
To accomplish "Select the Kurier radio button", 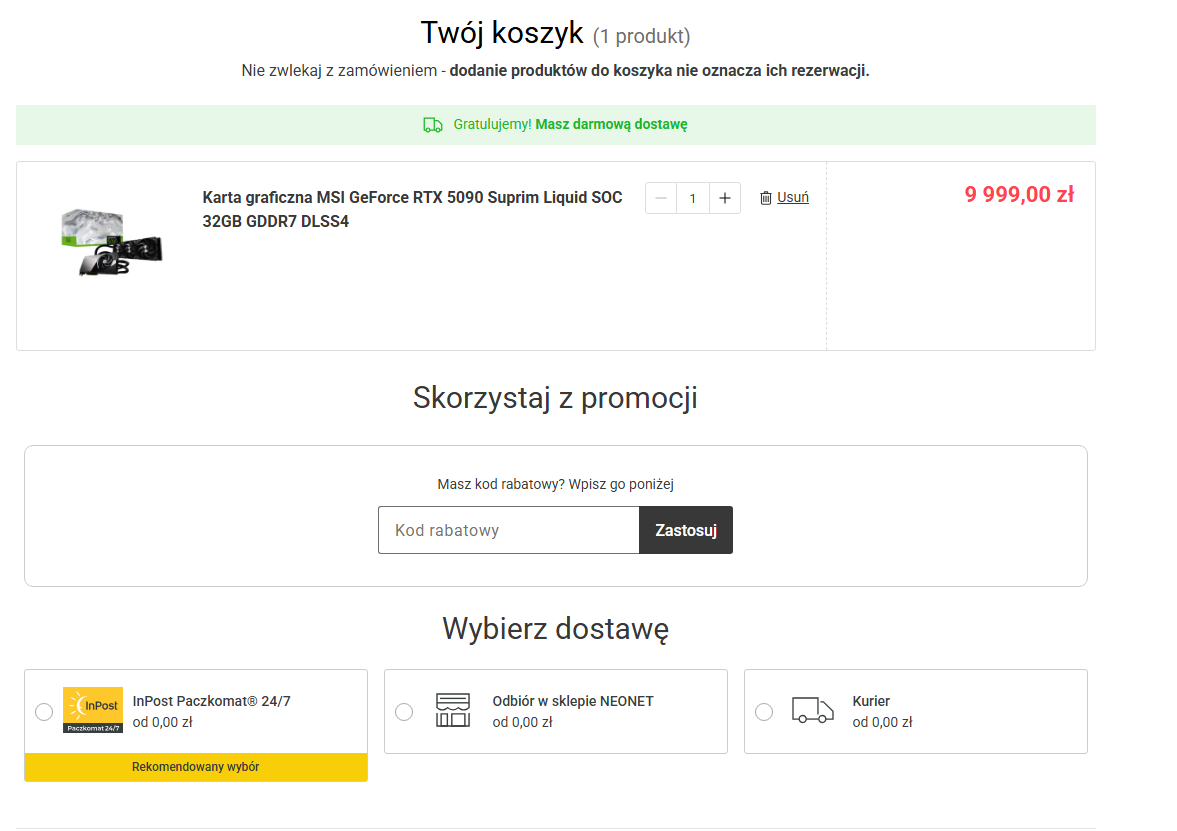I will (x=764, y=712).
